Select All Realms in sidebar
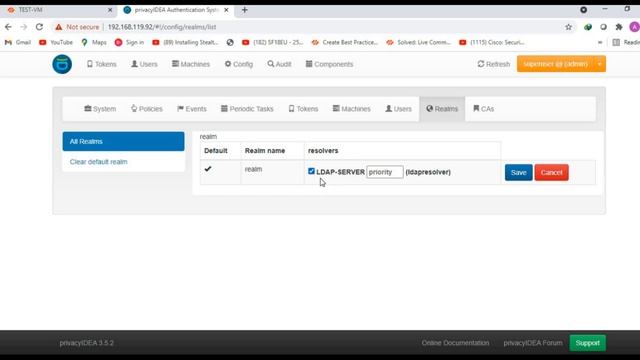This screenshot has width=640, height=360. point(123,141)
